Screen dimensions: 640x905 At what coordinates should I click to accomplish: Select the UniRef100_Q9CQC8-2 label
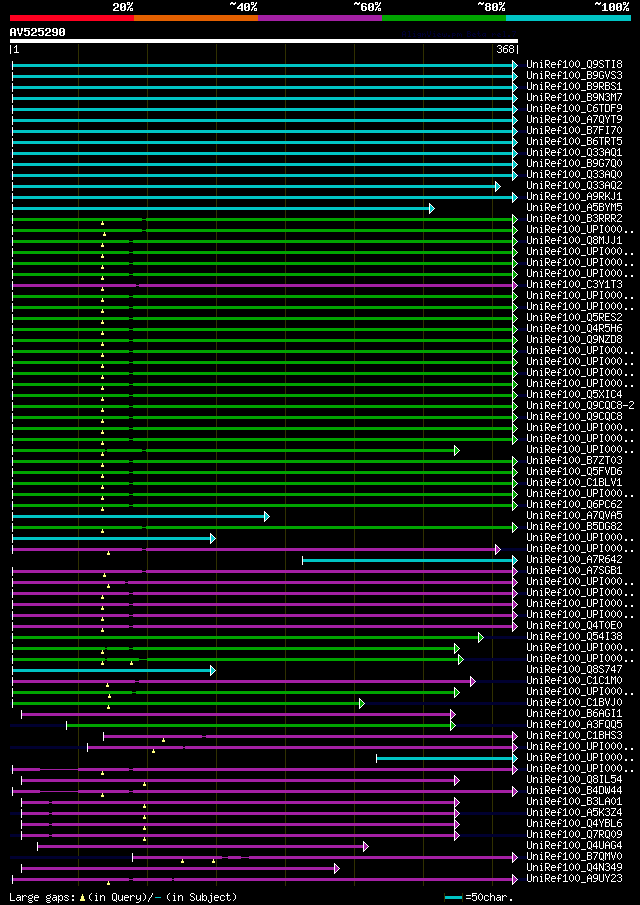coord(580,405)
